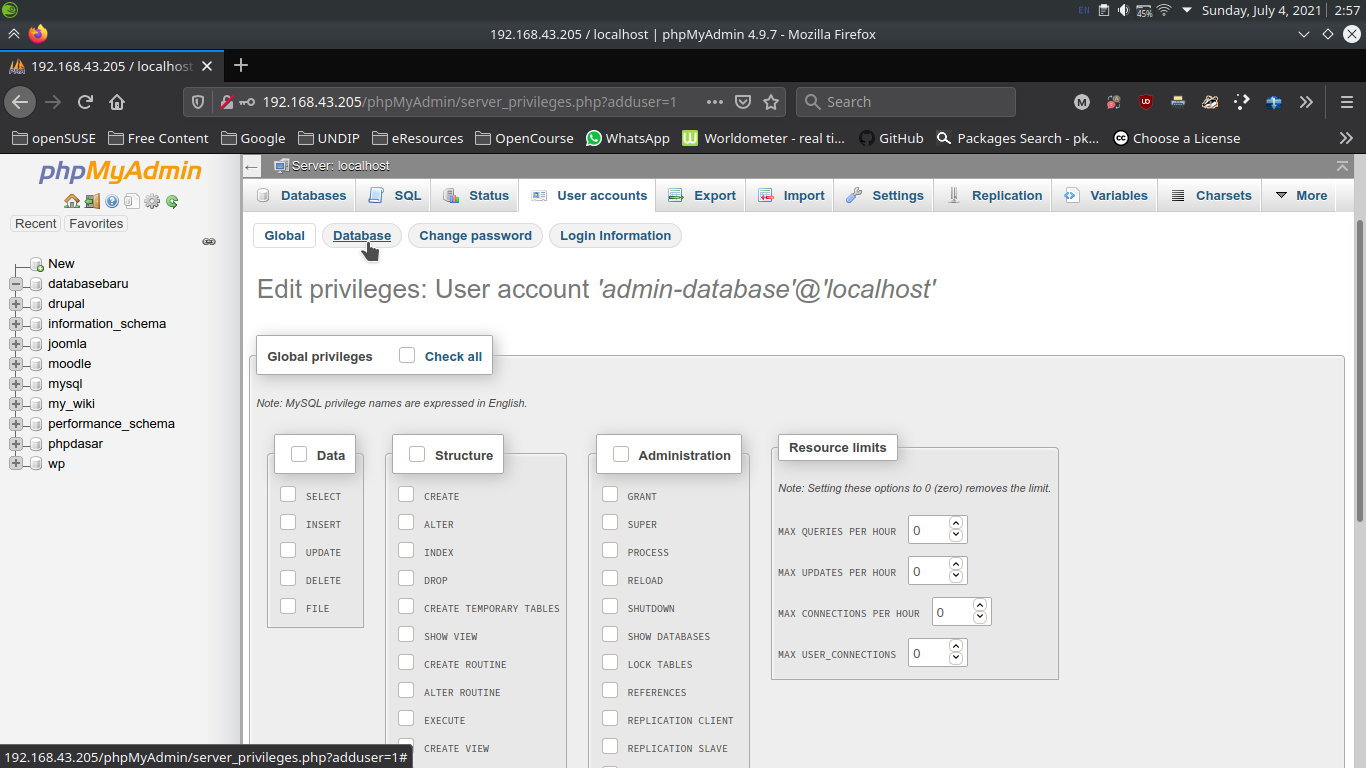
Task: Enable the DROP privilege checkbox
Action: click(x=406, y=578)
